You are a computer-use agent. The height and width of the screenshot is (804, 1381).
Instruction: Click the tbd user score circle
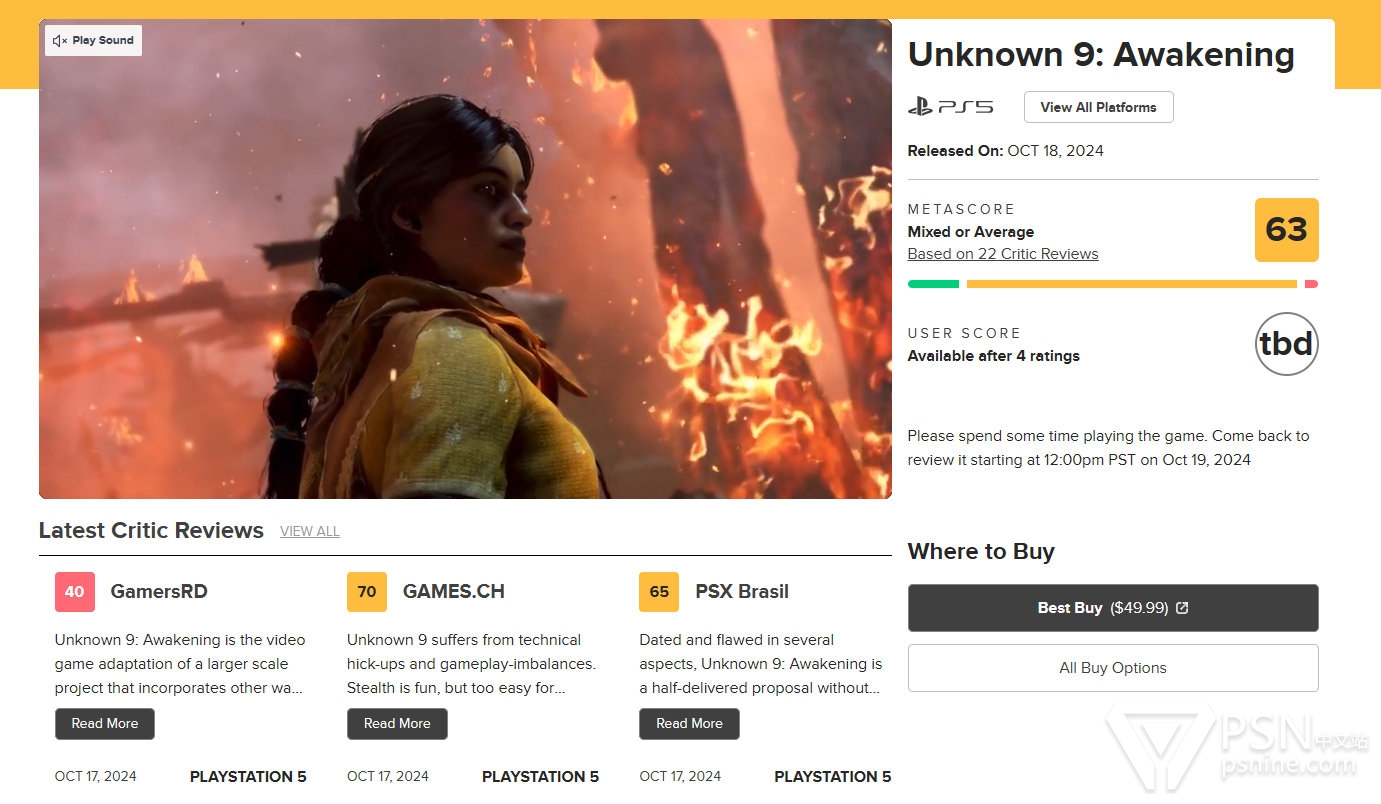[1286, 344]
